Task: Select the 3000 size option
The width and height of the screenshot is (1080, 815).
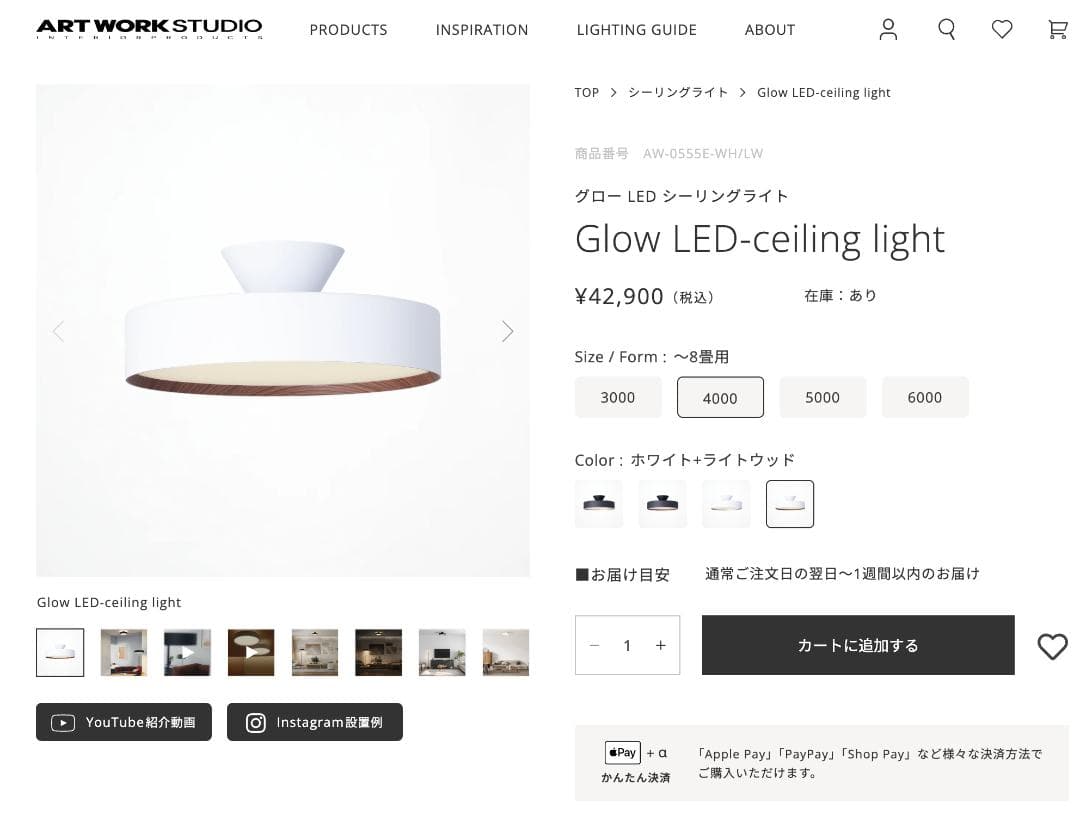Action: coord(618,397)
